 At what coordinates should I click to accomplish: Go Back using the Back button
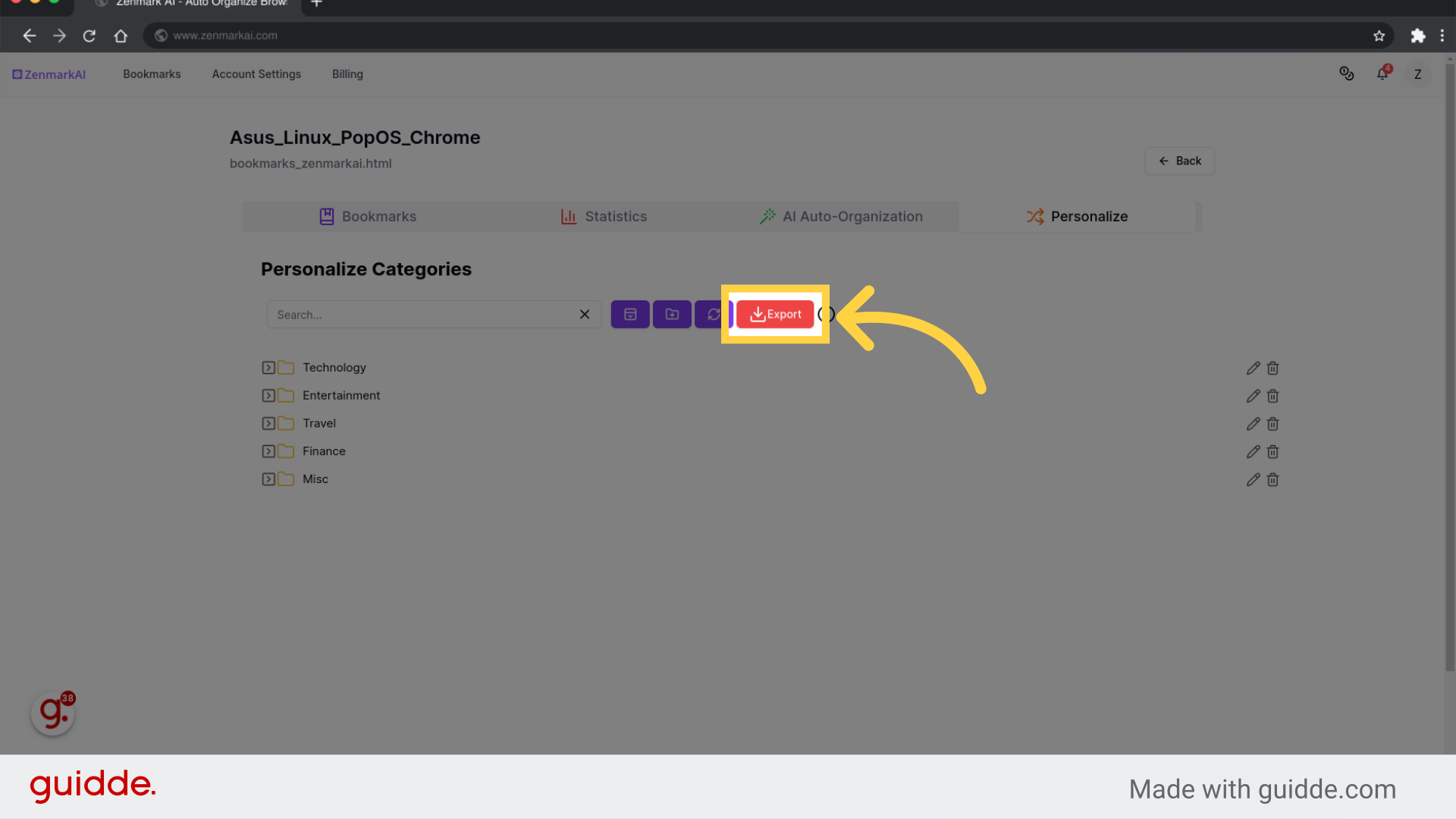click(1180, 161)
